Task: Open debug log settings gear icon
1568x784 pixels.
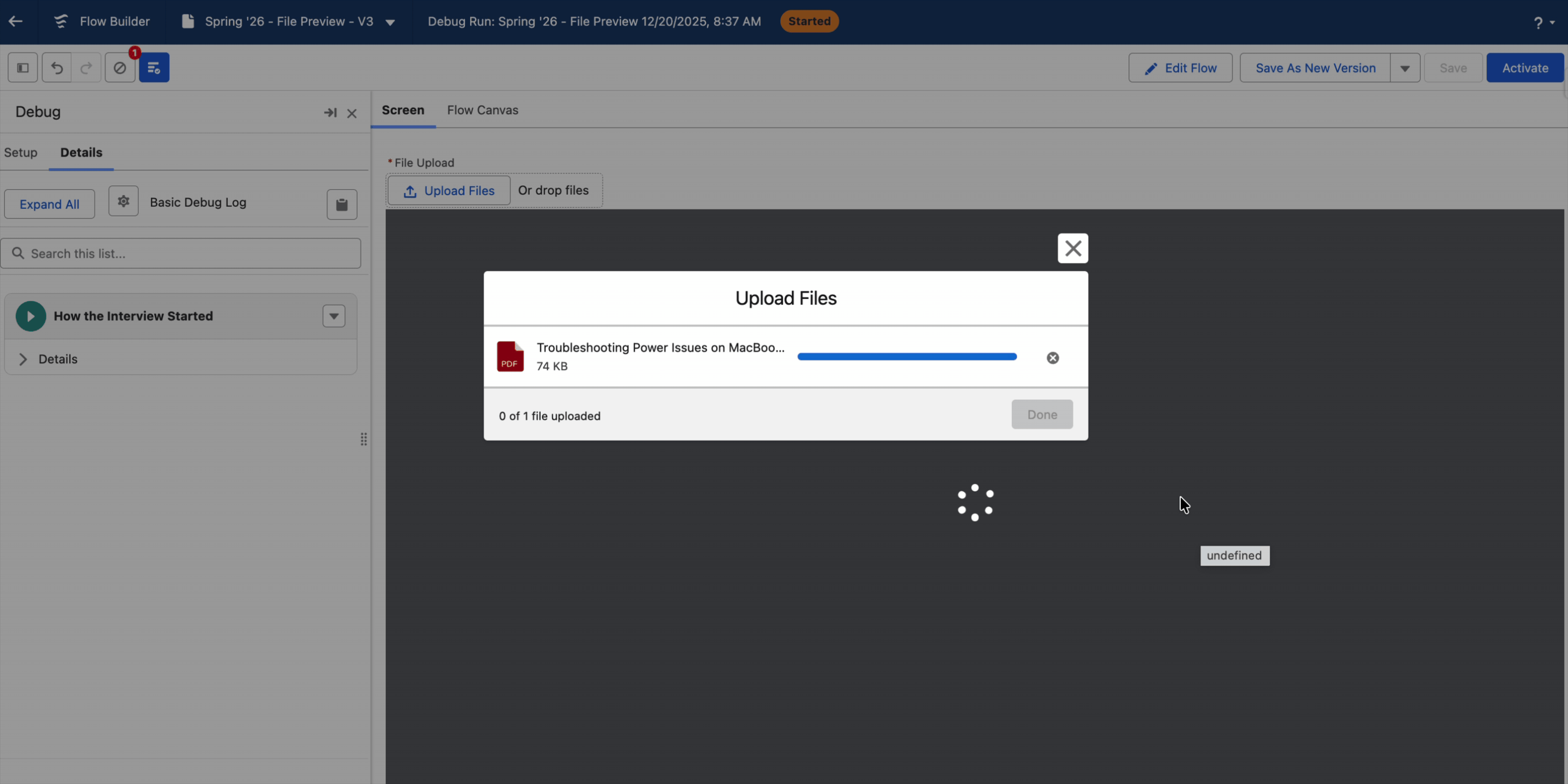Action: (x=123, y=201)
